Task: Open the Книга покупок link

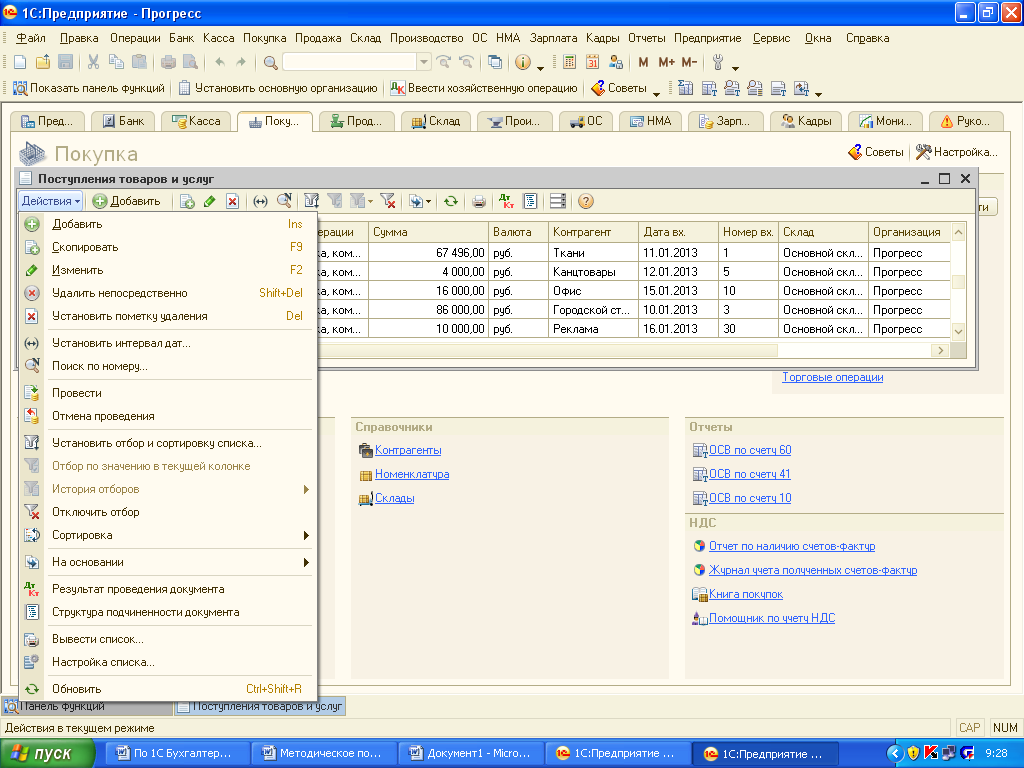Action: (746, 594)
